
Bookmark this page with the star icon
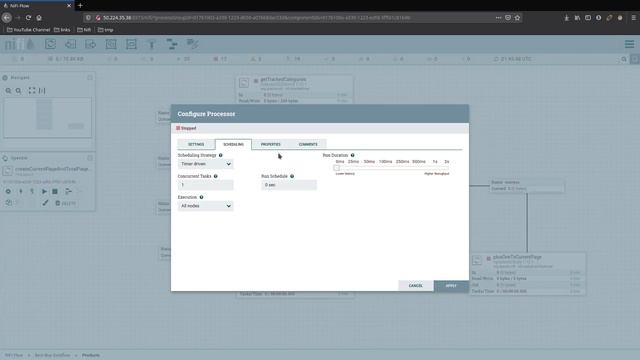pyautogui.click(x=517, y=18)
